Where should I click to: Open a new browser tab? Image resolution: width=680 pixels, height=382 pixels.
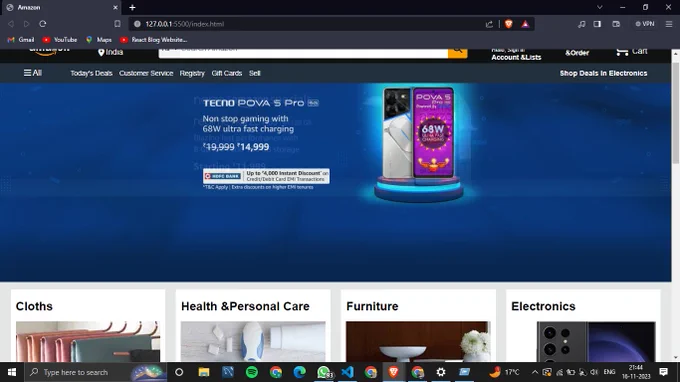(132, 7)
